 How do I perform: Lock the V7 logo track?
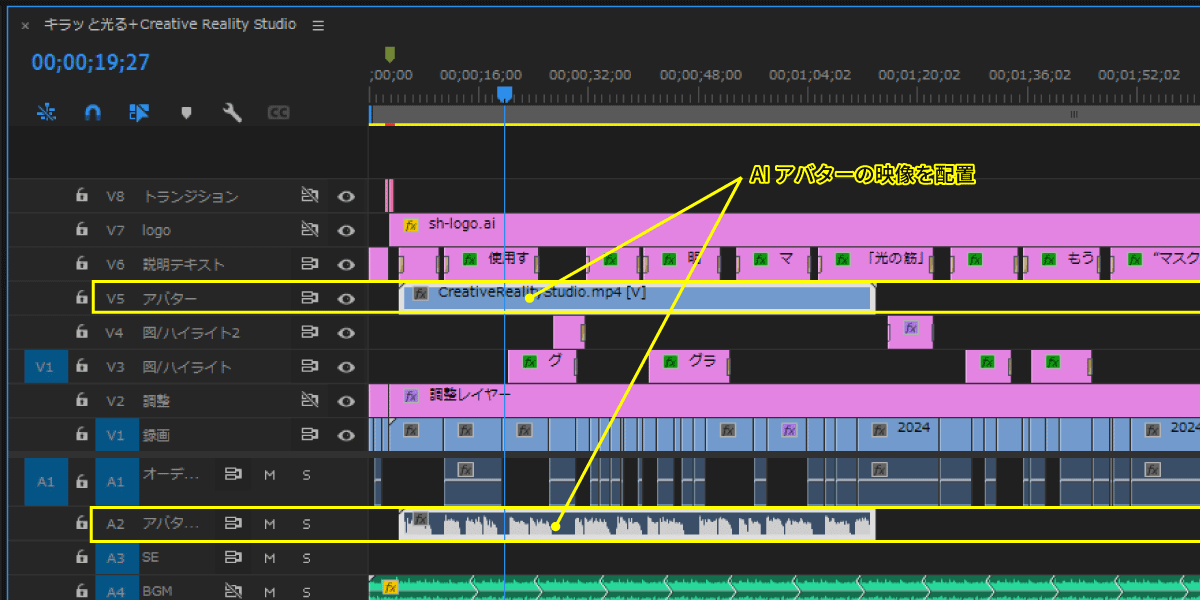click(82, 231)
